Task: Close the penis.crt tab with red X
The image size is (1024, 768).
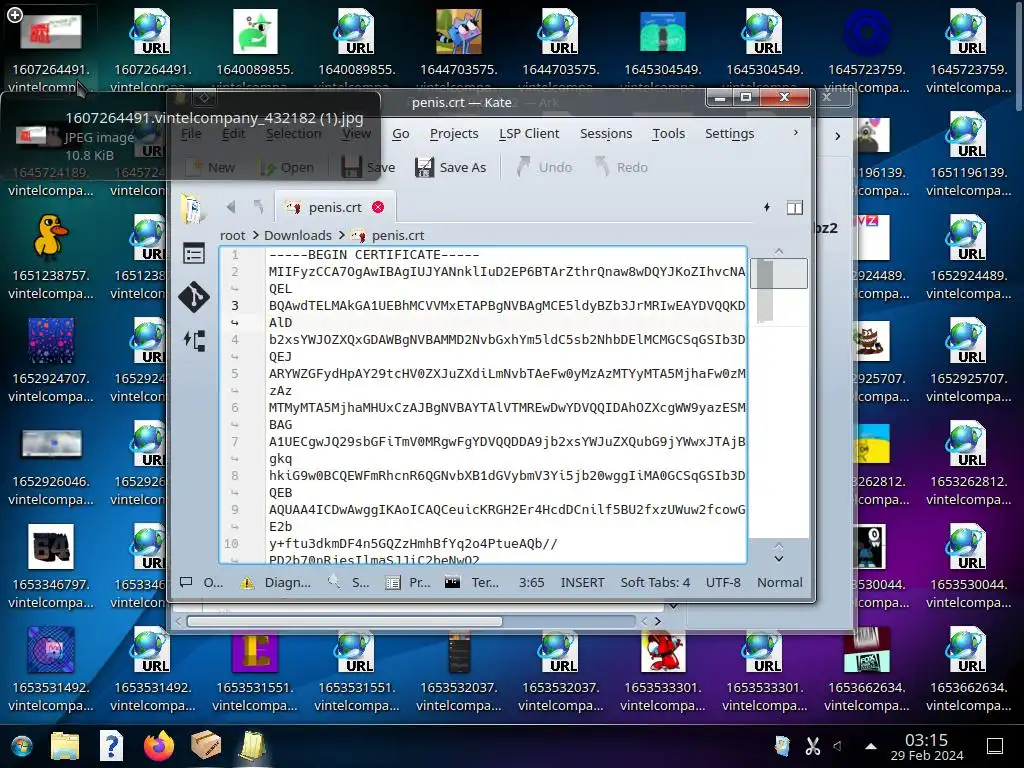Action: click(x=378, y=207)
